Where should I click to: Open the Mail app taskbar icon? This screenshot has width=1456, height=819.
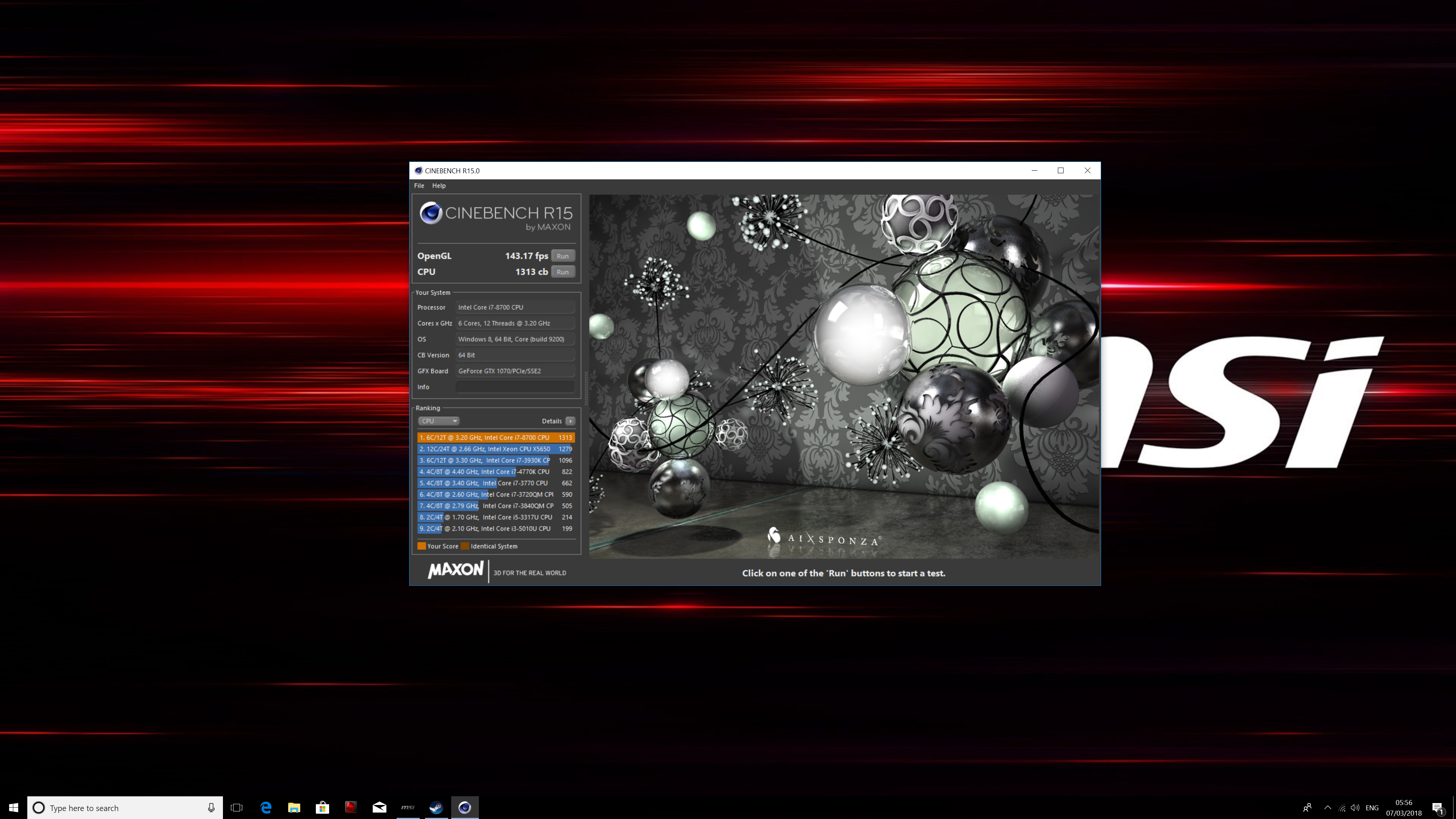(379, 807)
